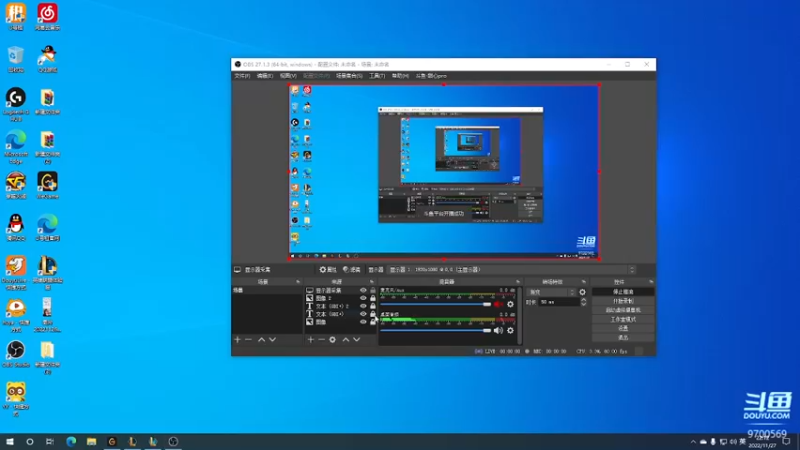Click Mic/Aux volume slider
The image size is (800, 450).
[436, 304]
